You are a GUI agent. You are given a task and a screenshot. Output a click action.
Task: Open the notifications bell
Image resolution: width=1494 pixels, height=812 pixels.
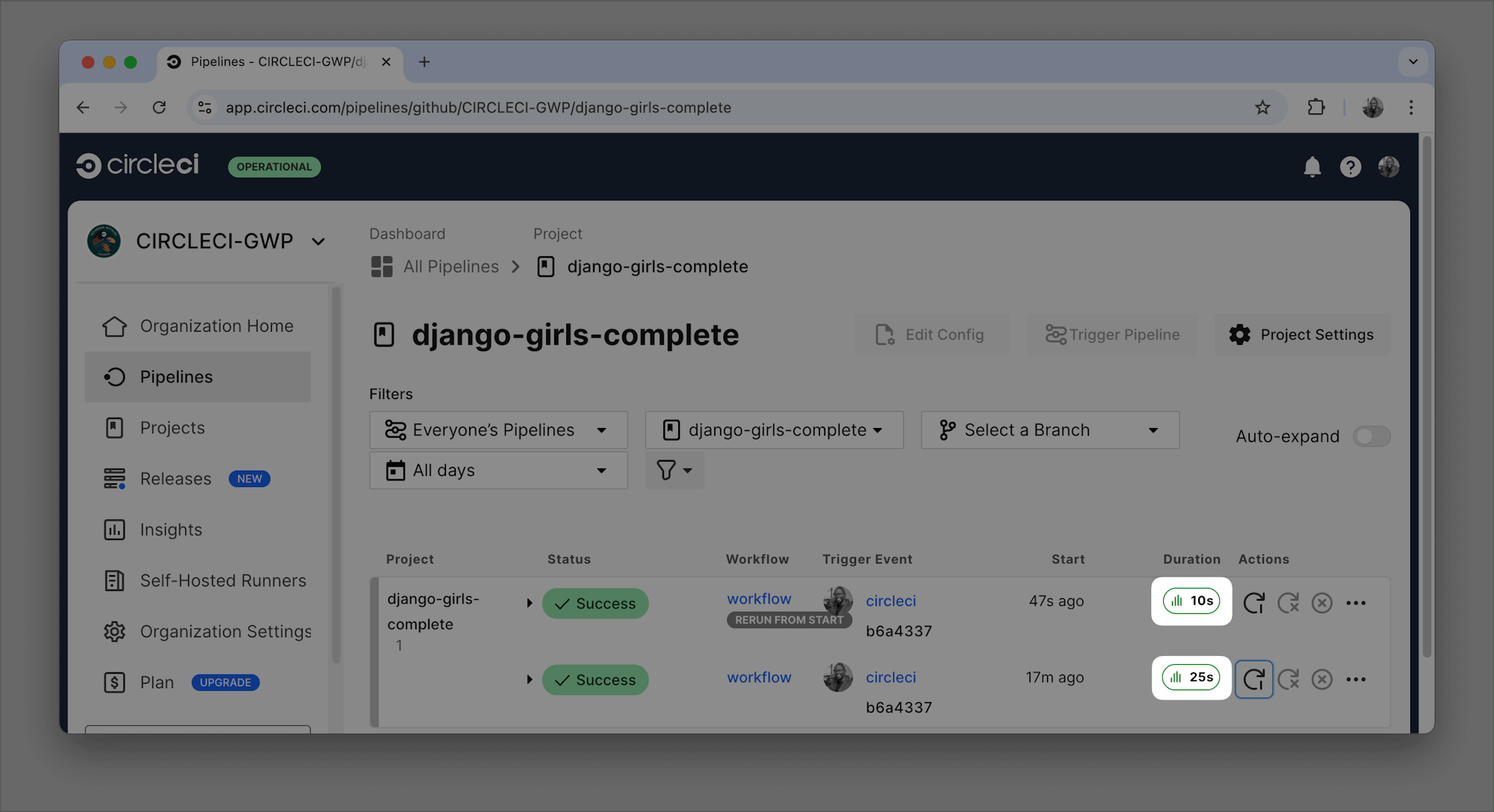click(1312, 167)
